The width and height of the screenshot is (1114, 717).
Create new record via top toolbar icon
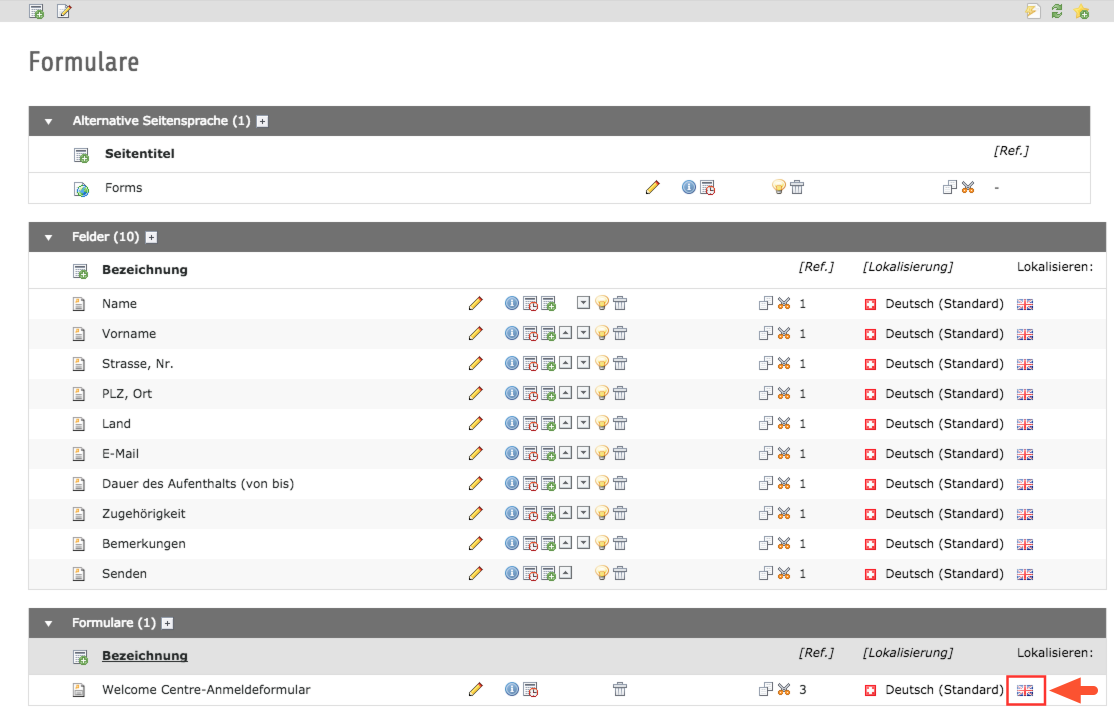click(x=36, y=11)
